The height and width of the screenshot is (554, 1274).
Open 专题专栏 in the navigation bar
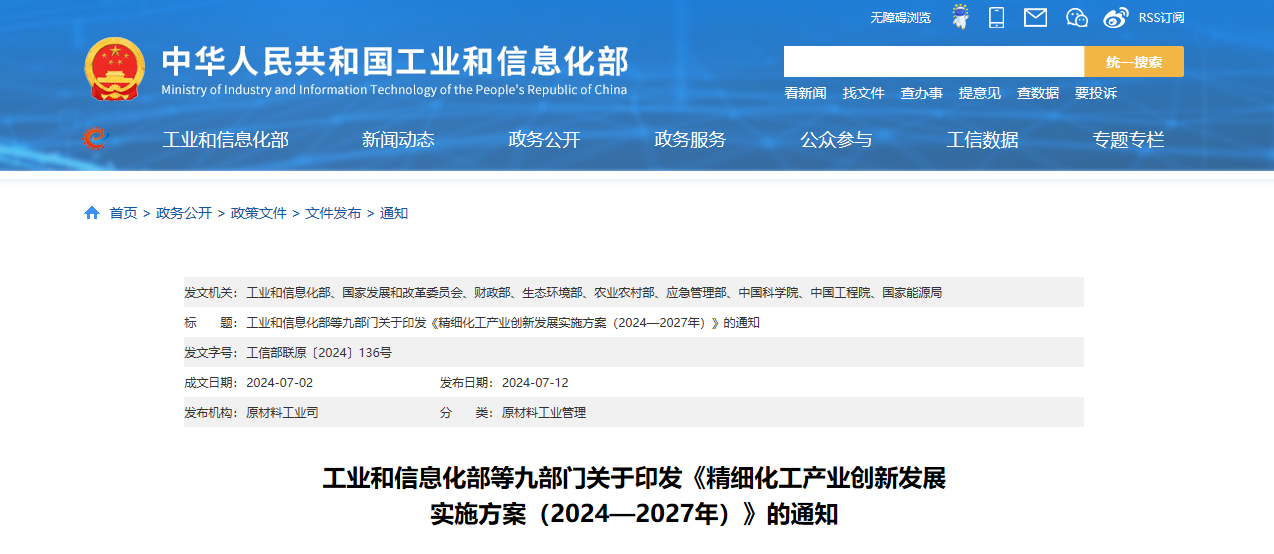point(1128,140)
